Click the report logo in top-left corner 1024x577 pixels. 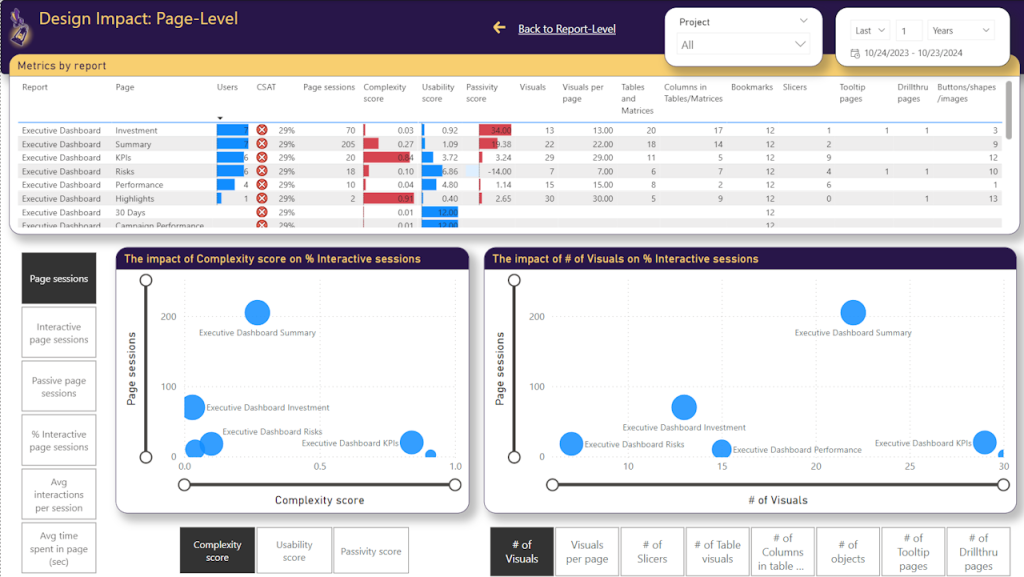18,29
